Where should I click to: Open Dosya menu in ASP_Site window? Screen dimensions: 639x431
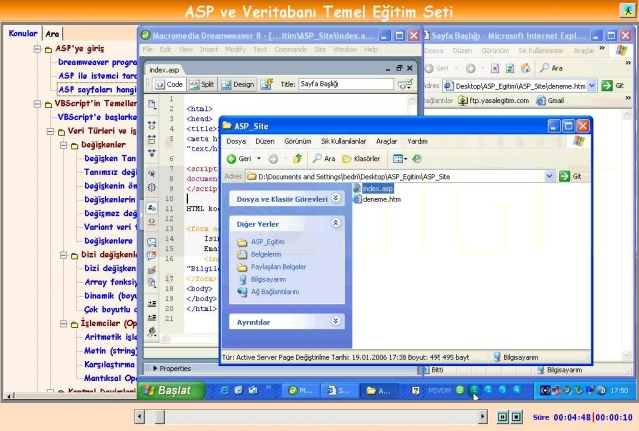(x=236, y=141)
